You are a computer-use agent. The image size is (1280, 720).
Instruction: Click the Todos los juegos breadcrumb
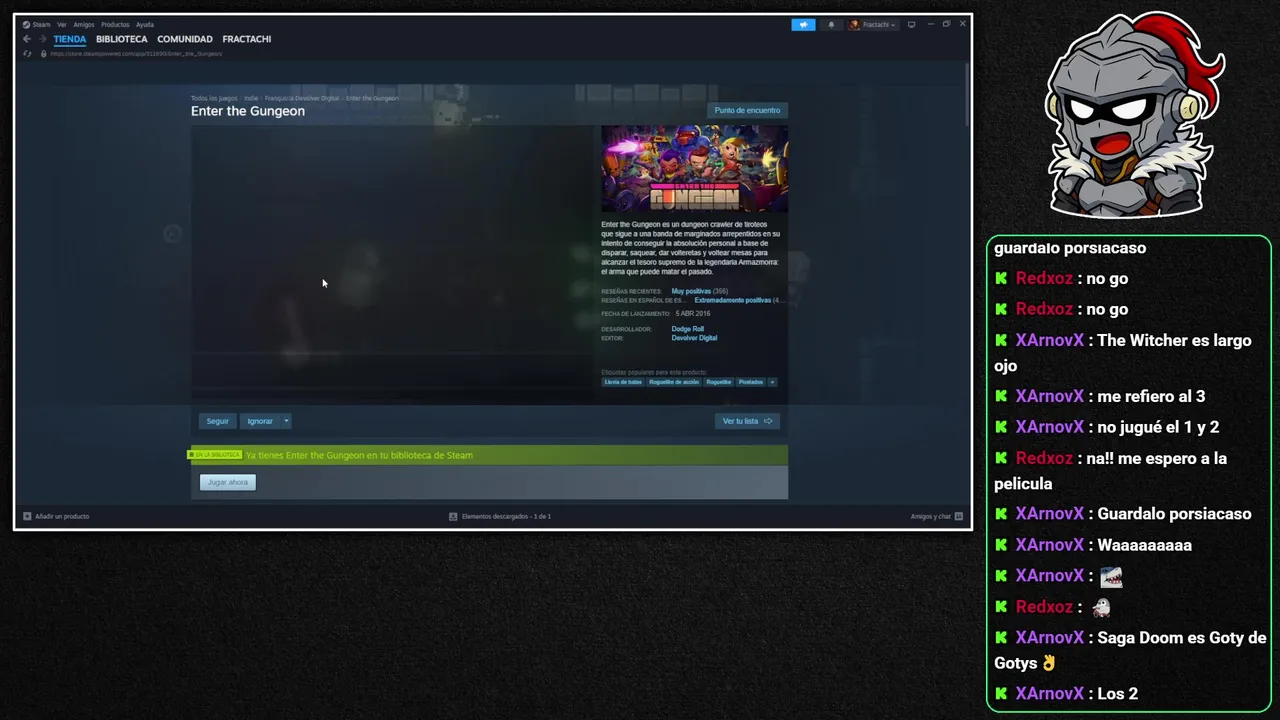coord(214,98)
